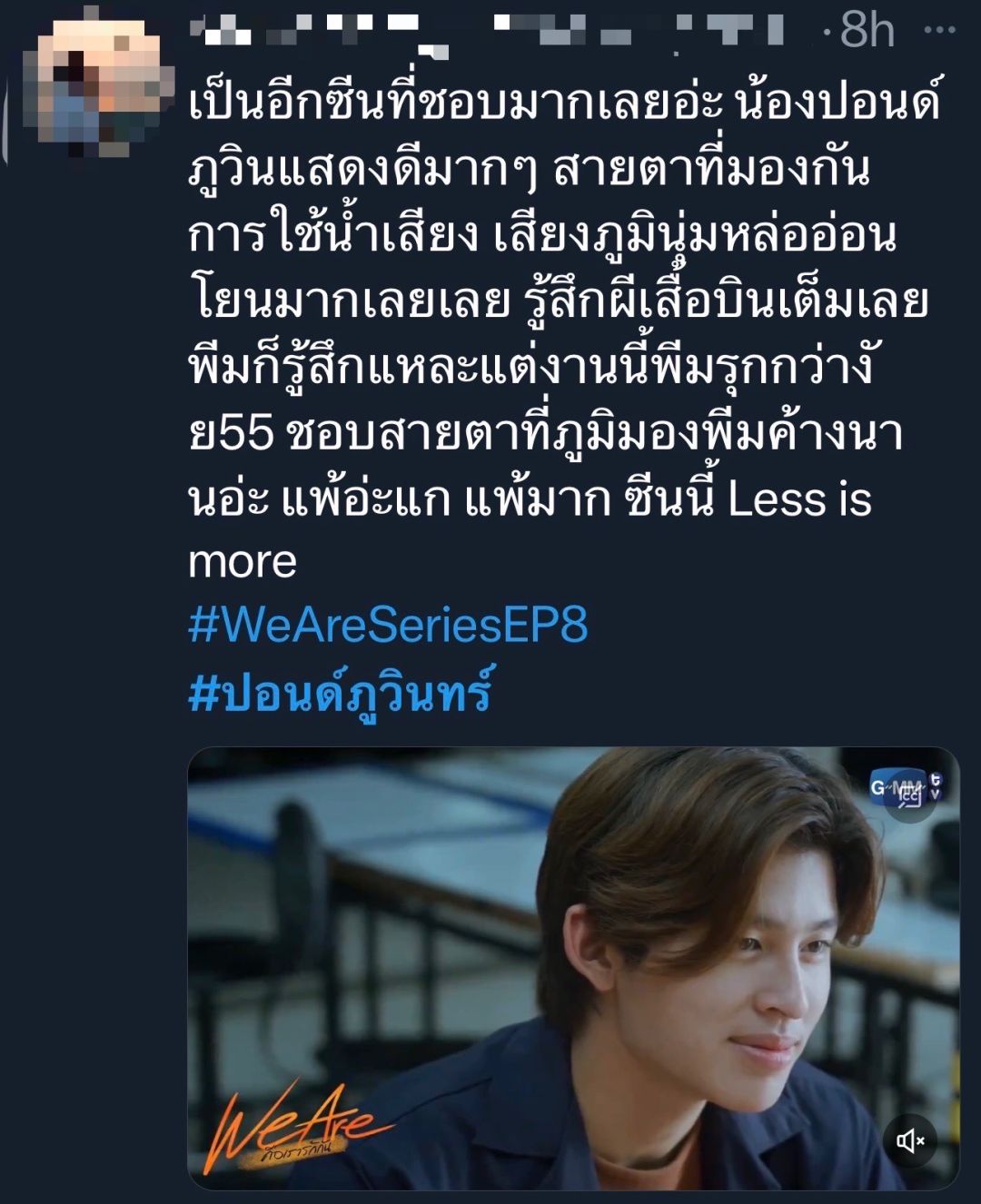Unmute the video with the speaker icon
Screen dimensions: 981x1204
point(910,1140)
